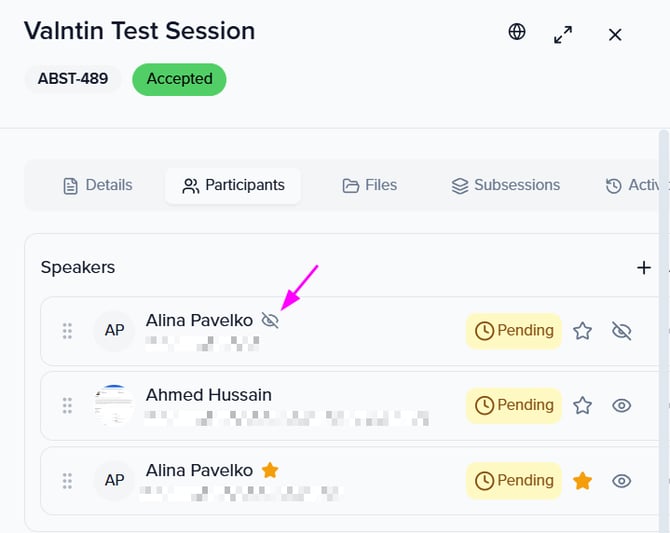Grab drag handle for Ahmed Hussain row
The height and width of the screenshot is (533, 670).
67,405
